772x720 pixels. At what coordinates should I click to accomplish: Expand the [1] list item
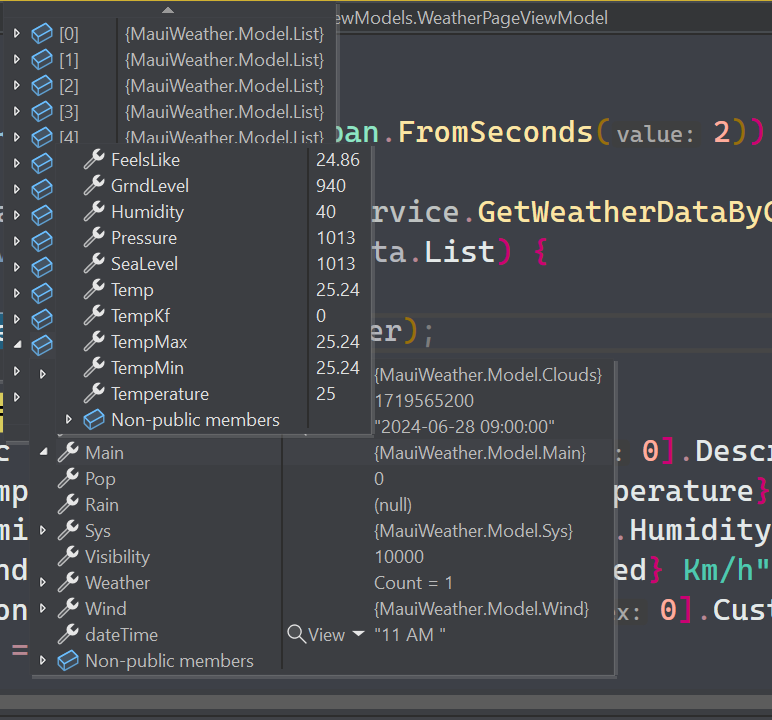tap(17, 60)
